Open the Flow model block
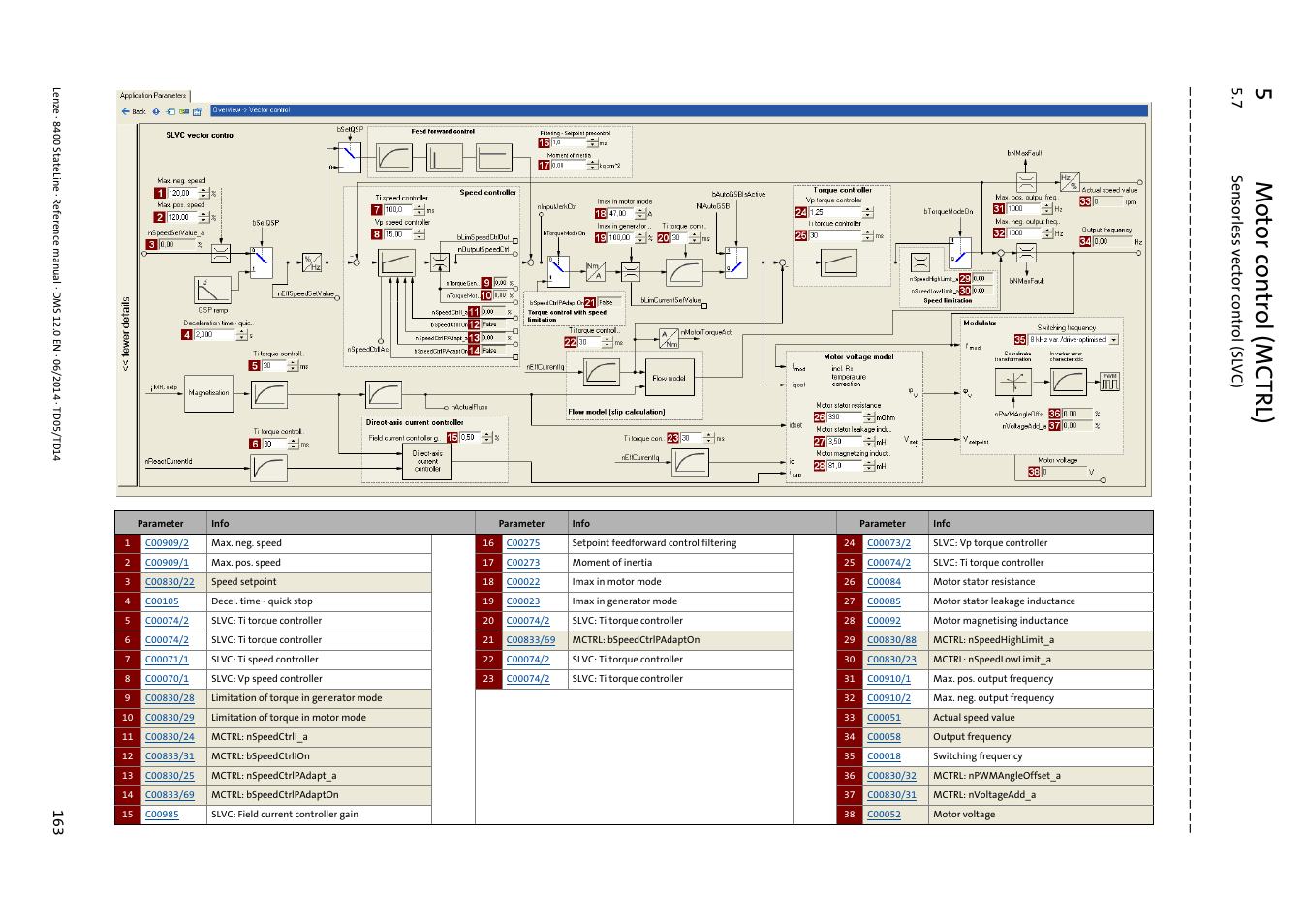The width and height of the screenshot is (1308, 924). tap(669, 378)
